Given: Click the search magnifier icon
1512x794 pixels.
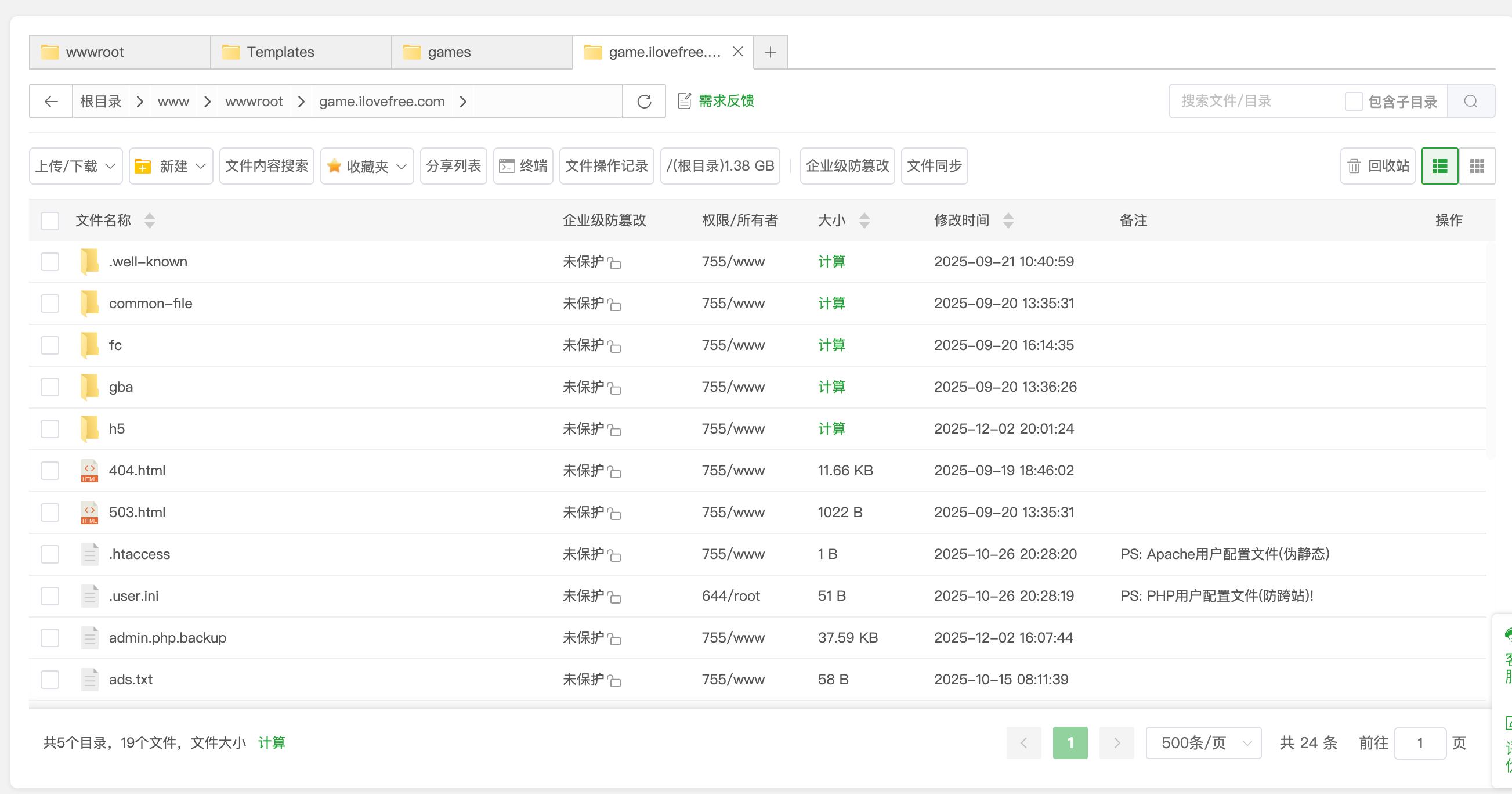Looking at the screenshot, I should pos(1470,102).
